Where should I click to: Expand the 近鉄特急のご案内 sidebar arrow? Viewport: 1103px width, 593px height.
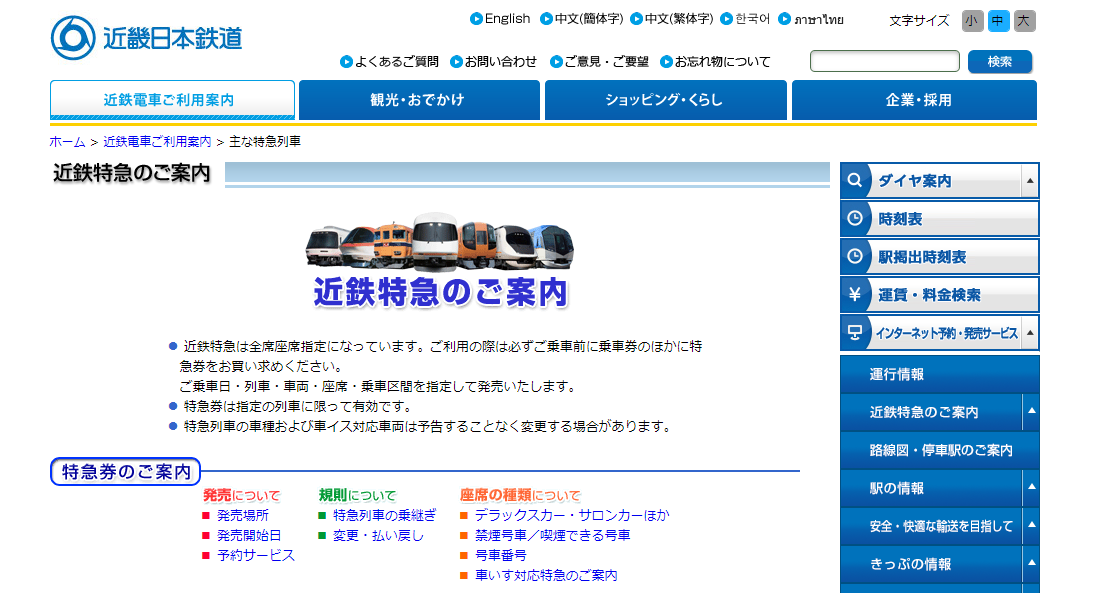pyautogui.click(x=1031, y=412)
